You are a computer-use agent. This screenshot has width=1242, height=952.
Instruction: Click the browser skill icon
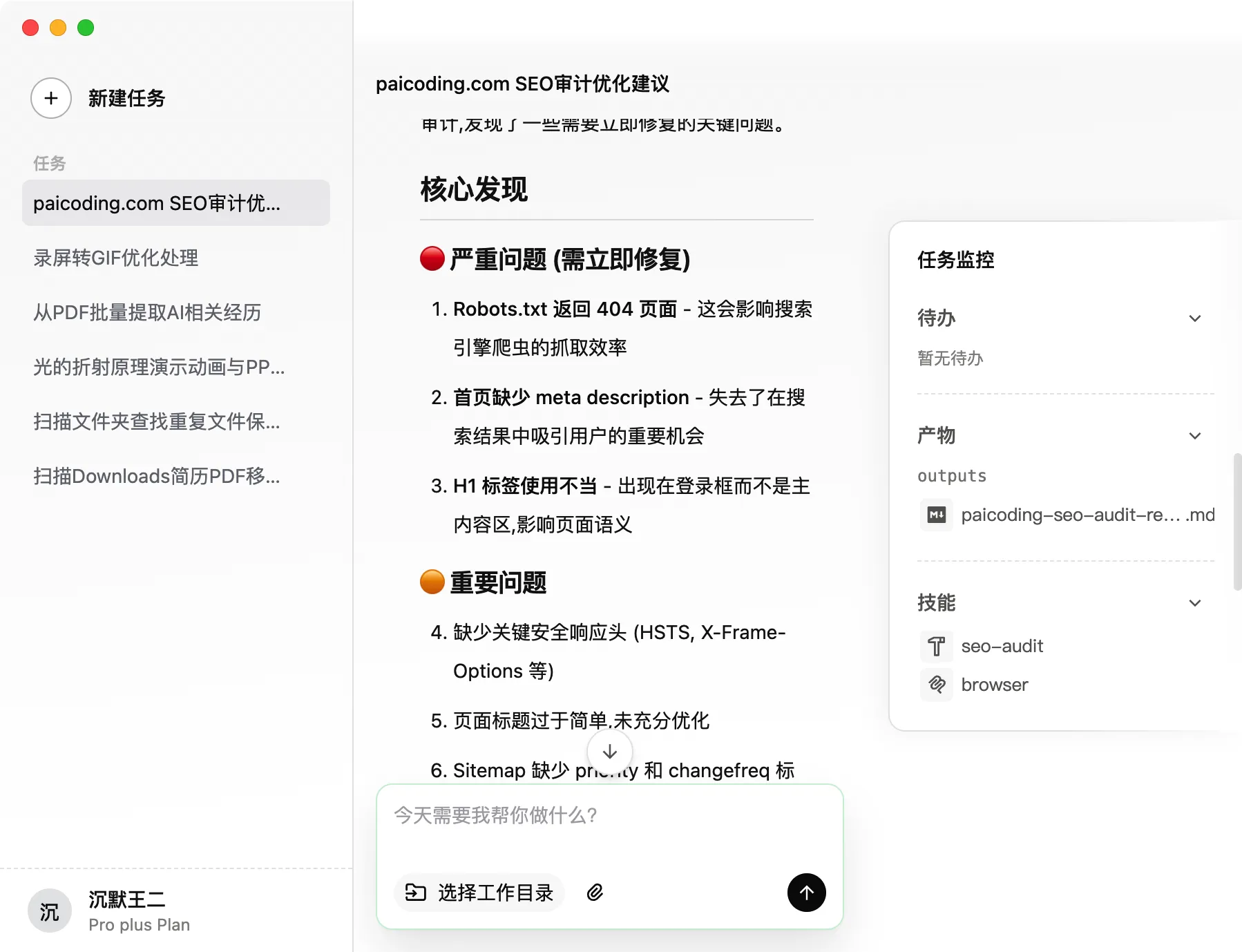pos(937,685)
